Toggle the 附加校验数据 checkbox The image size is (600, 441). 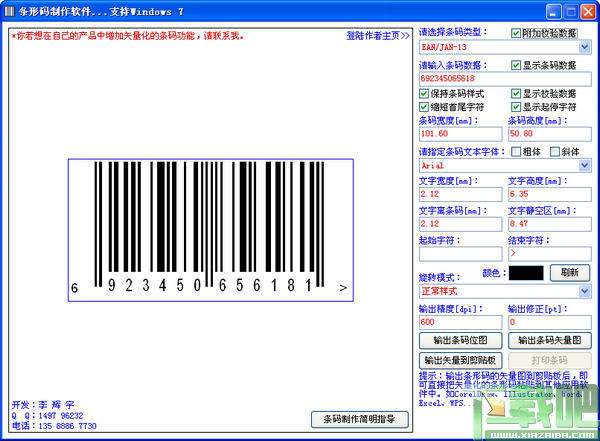(516, 33)
